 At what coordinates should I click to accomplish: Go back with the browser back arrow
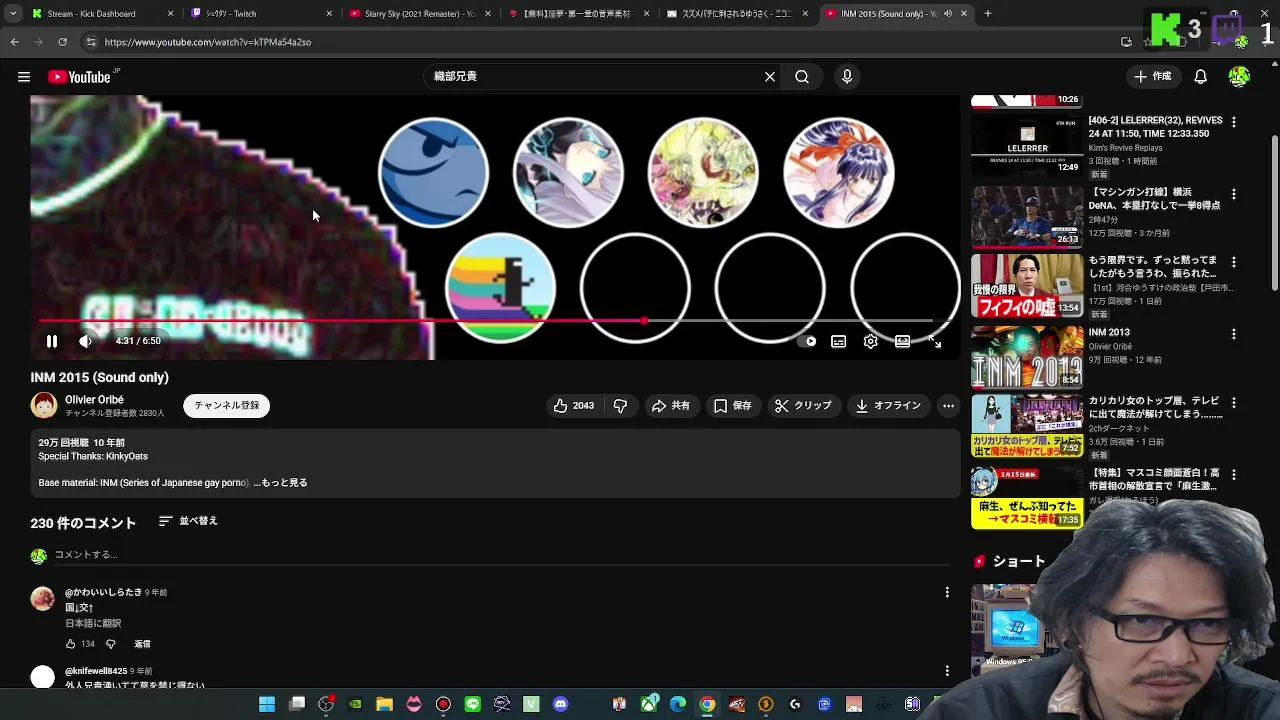click(14, 42)
